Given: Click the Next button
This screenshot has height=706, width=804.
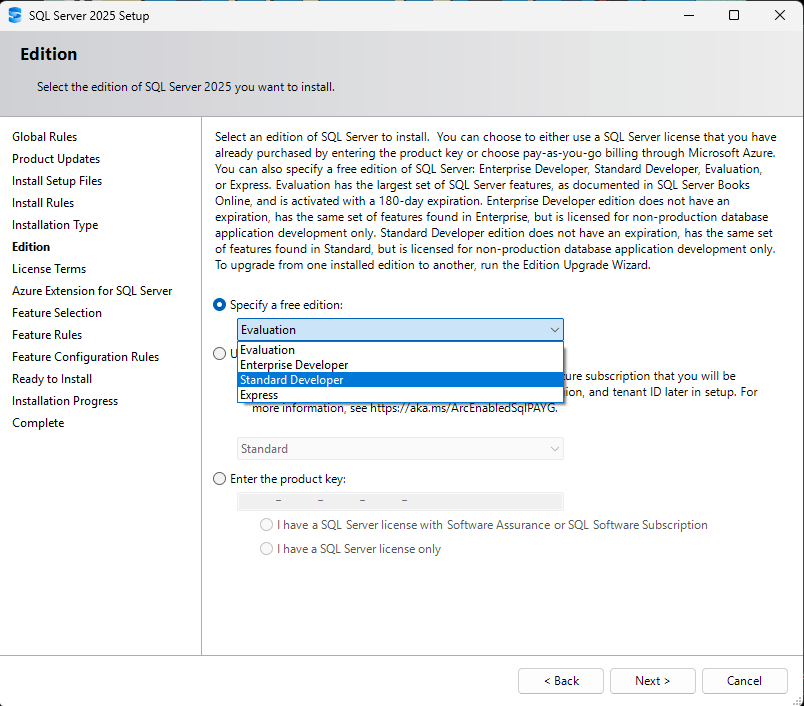Looking at the screenshot, I should click(652, 681).
